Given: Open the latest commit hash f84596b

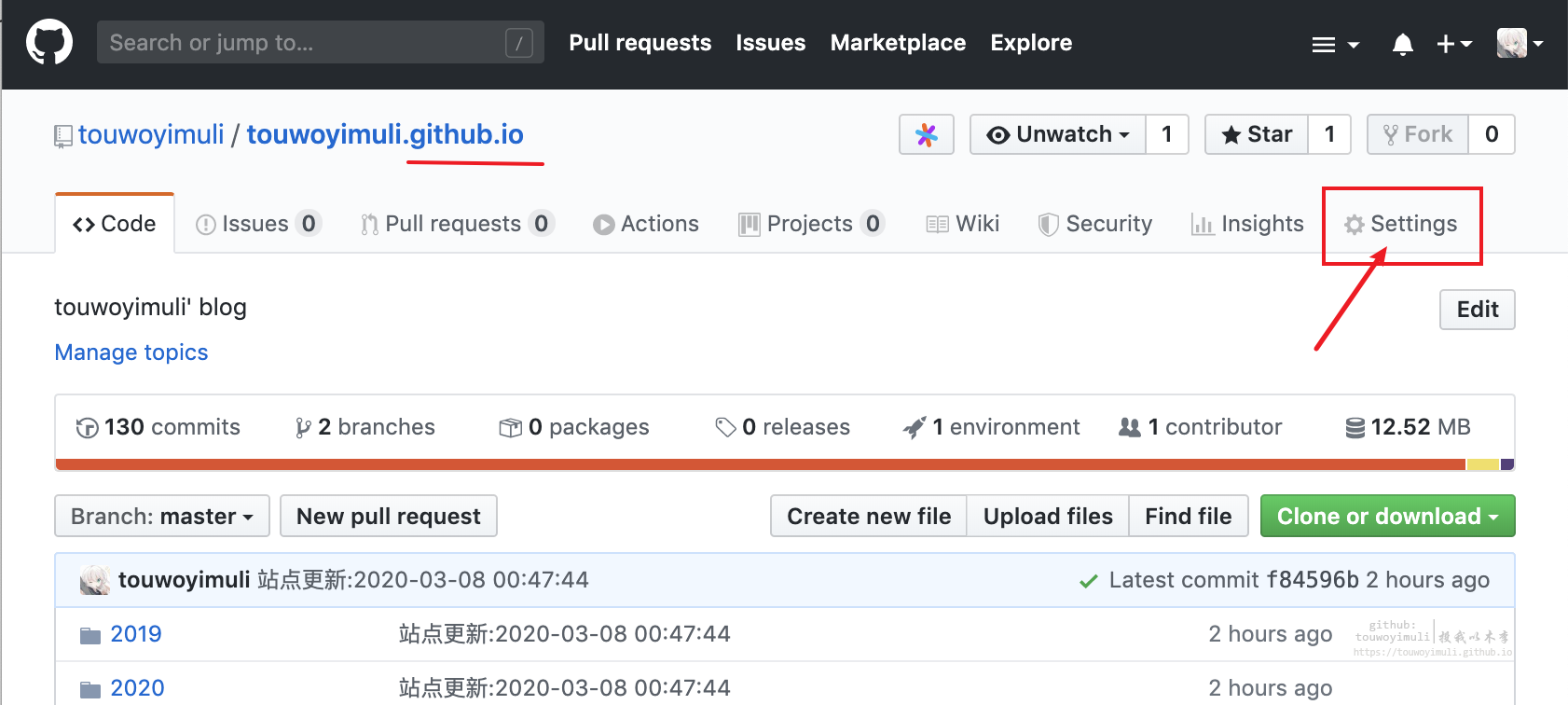Looking at the screenshot, I should click(x=1313, y=580).
